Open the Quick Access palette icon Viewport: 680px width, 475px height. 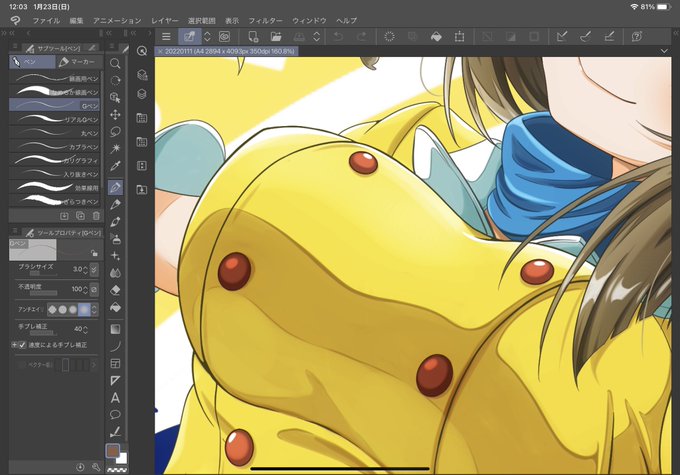click(141, 51)
